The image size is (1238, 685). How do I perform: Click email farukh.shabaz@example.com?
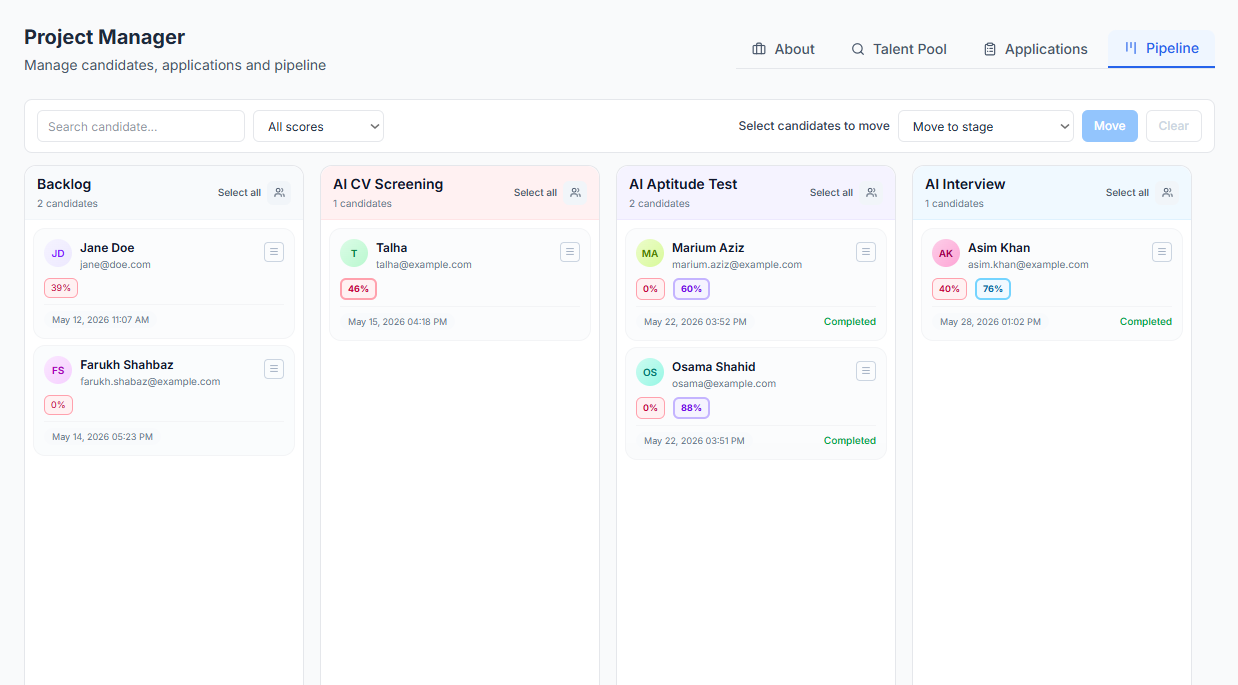(x=150, y=382)
